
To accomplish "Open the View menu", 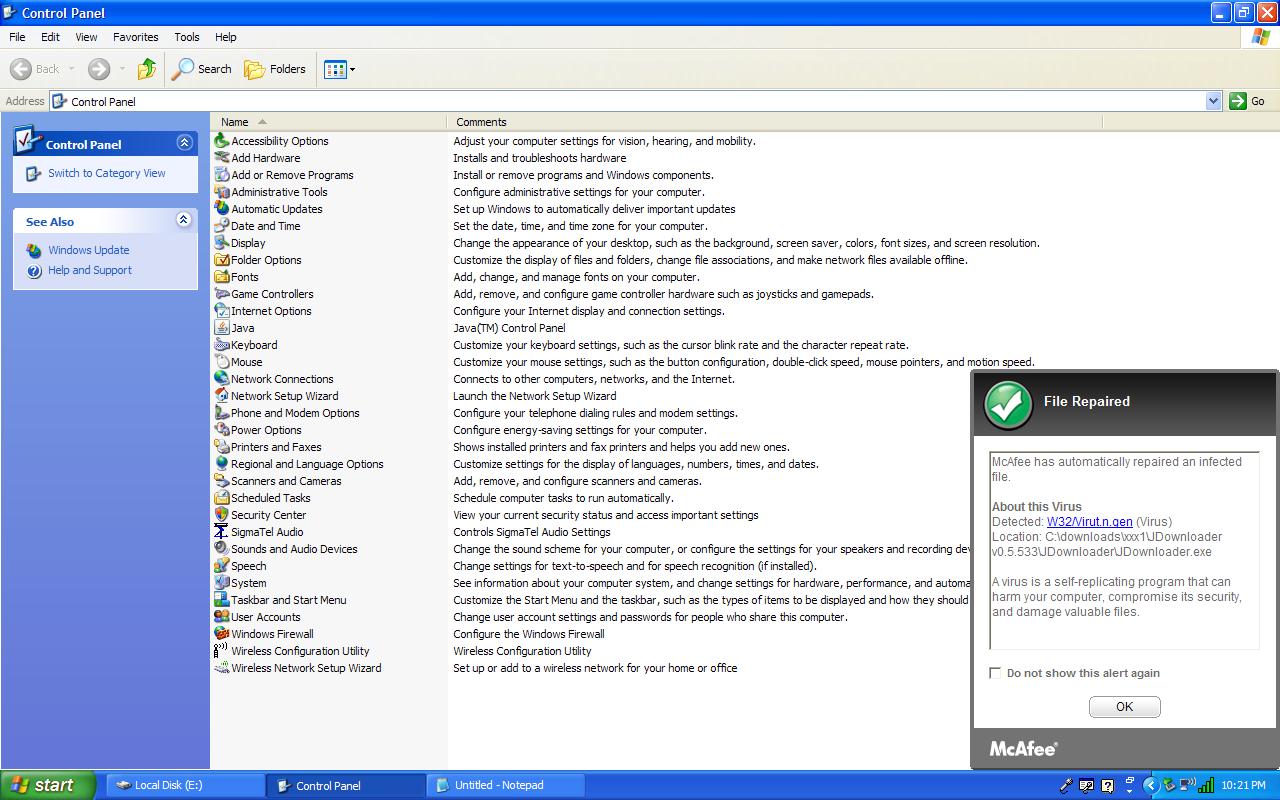I will [x=87, y=37].
